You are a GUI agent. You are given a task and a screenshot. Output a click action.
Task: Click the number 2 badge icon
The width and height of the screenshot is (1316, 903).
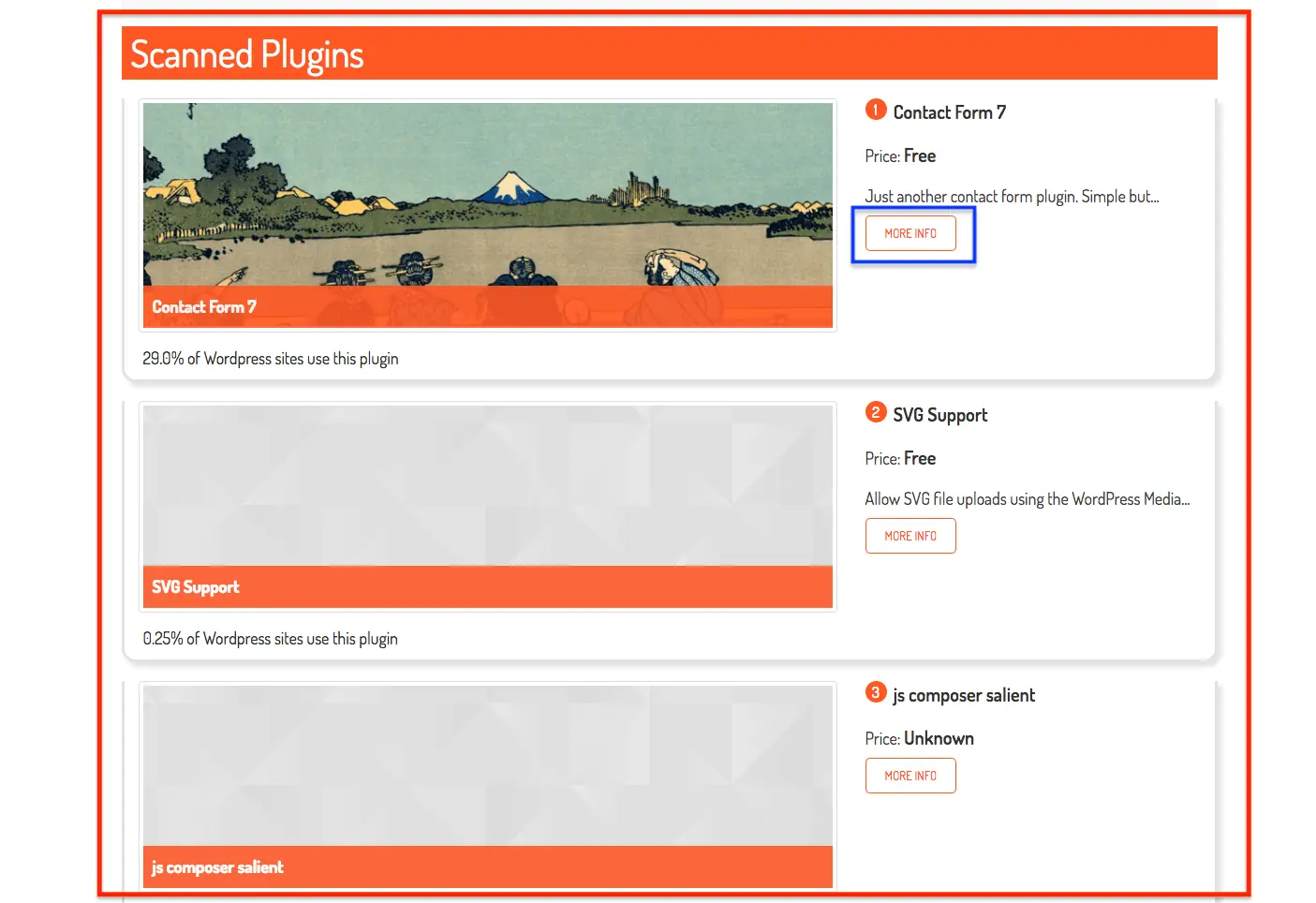[x=876, y=412]
